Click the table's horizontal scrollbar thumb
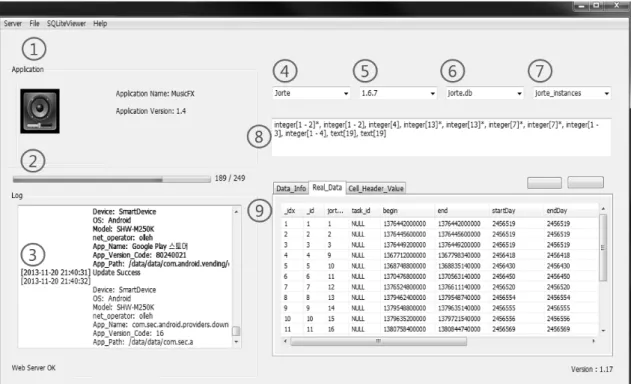This screenshot has width=631, height=384. click(x=378, y=341)
